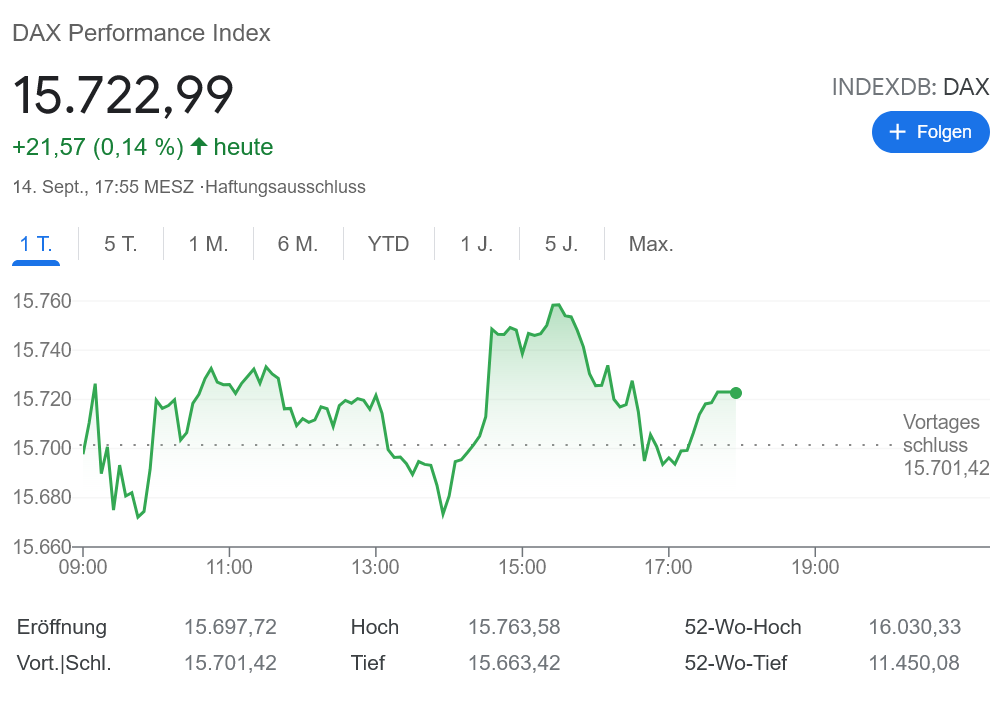
Task: Switch the chart to YTD
Action: [x=388, y=244]
